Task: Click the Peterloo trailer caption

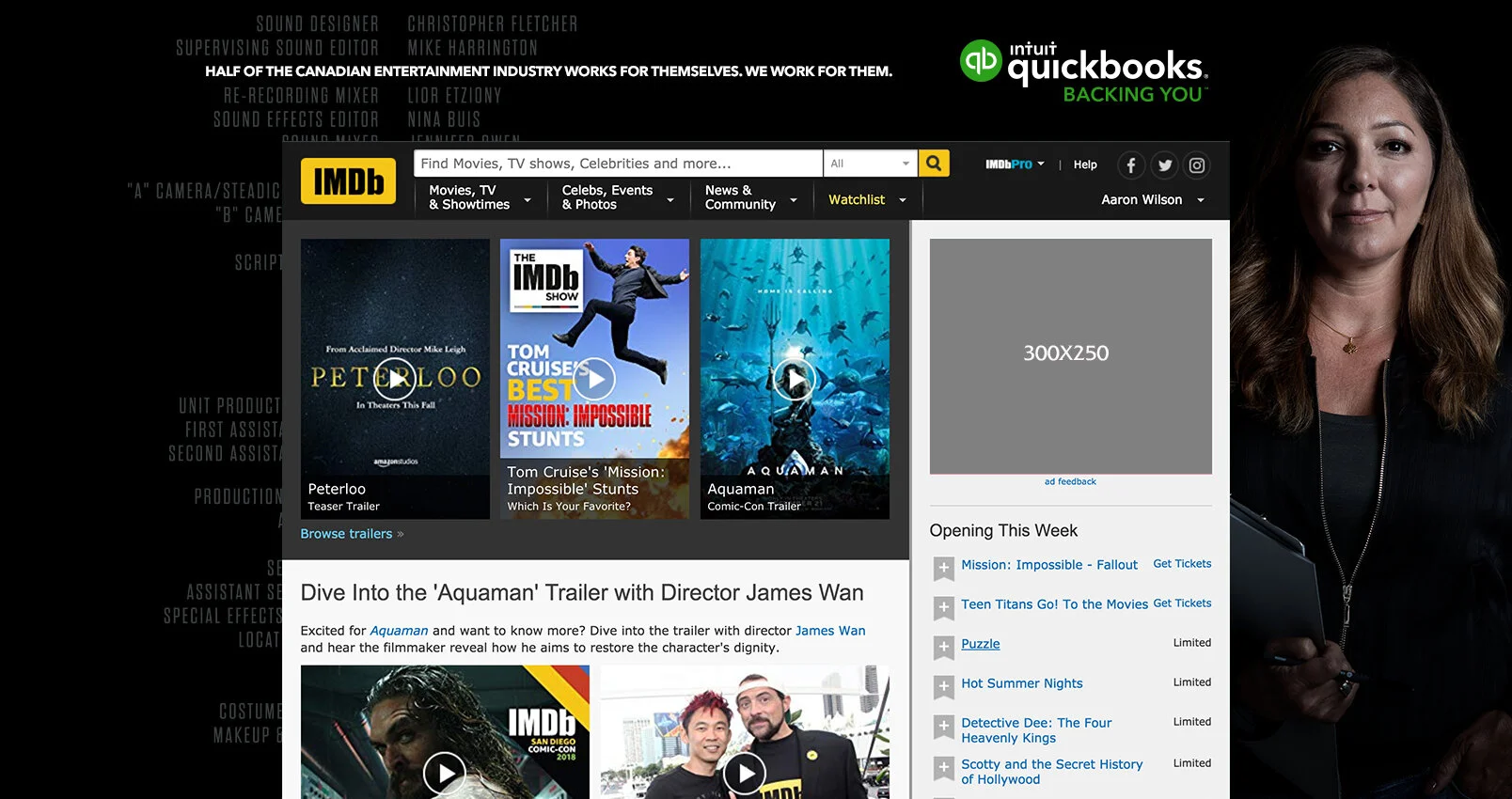Action: [344, 496]
